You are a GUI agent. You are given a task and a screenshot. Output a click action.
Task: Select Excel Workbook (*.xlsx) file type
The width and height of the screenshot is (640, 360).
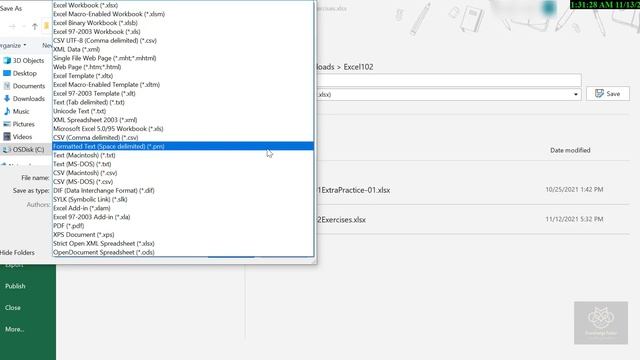pyautogui.click(x=183, y=5)
